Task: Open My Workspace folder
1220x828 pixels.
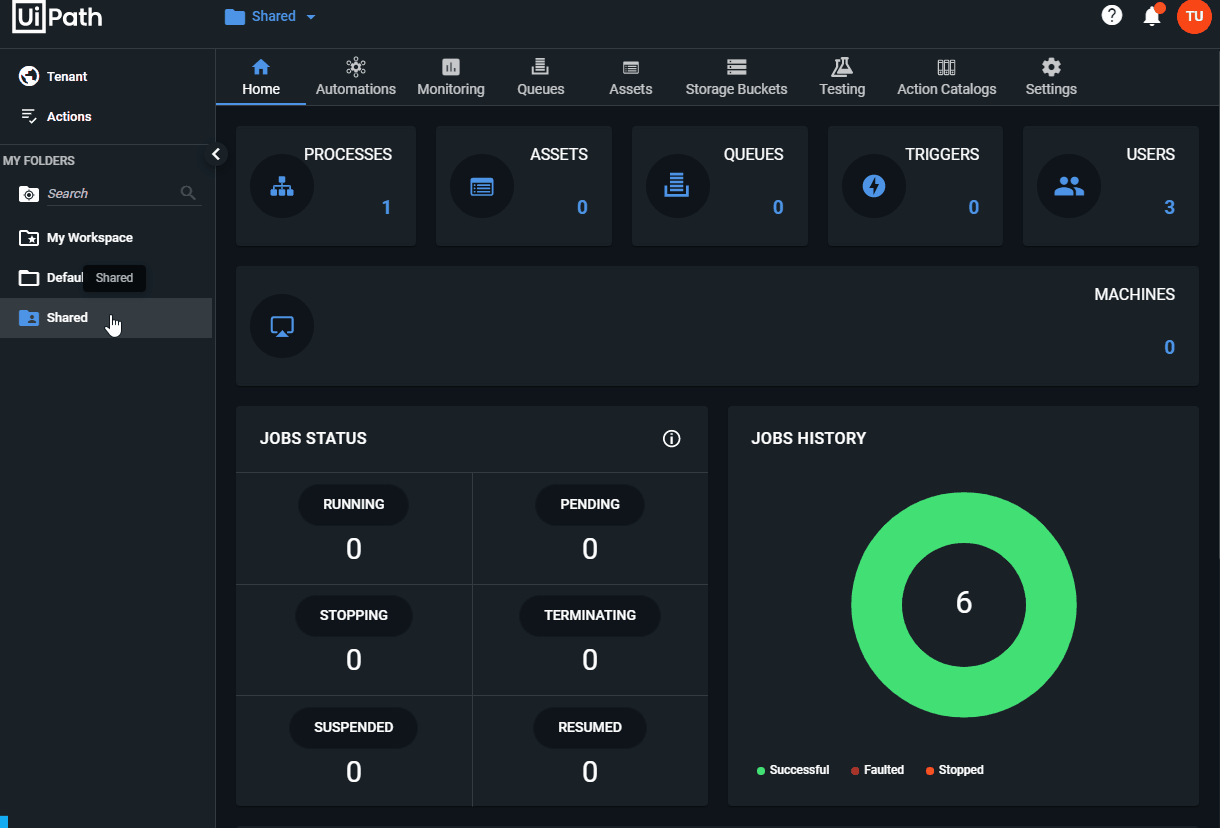Action: tap(76, 238)
